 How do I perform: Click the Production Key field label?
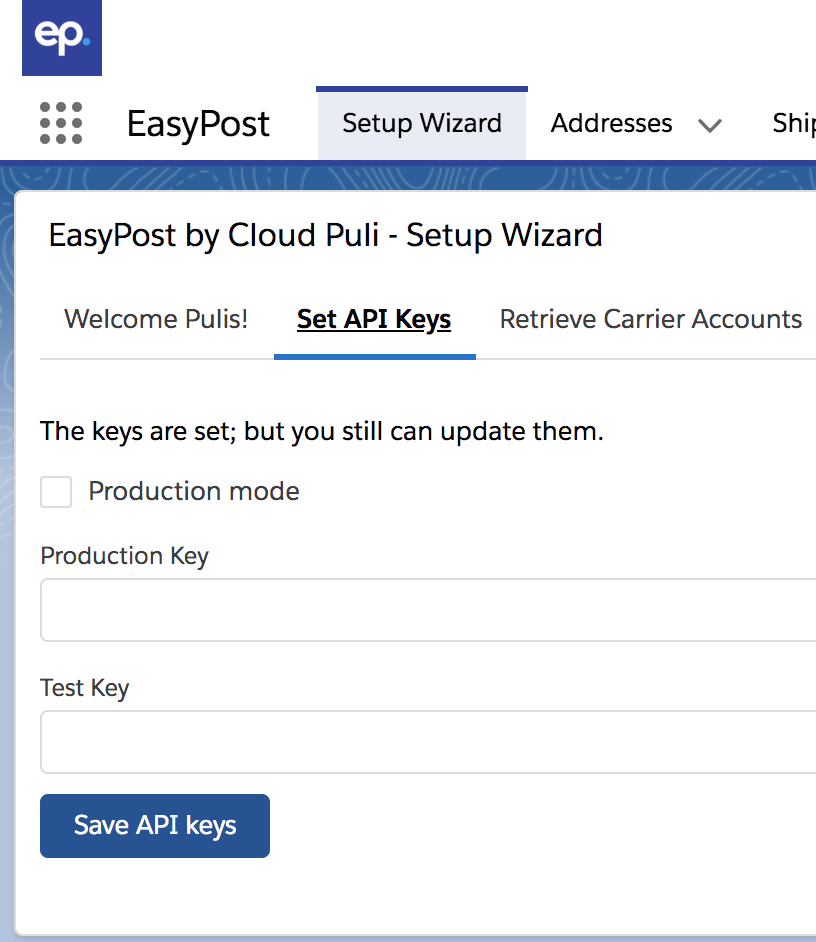pos(124,556)
